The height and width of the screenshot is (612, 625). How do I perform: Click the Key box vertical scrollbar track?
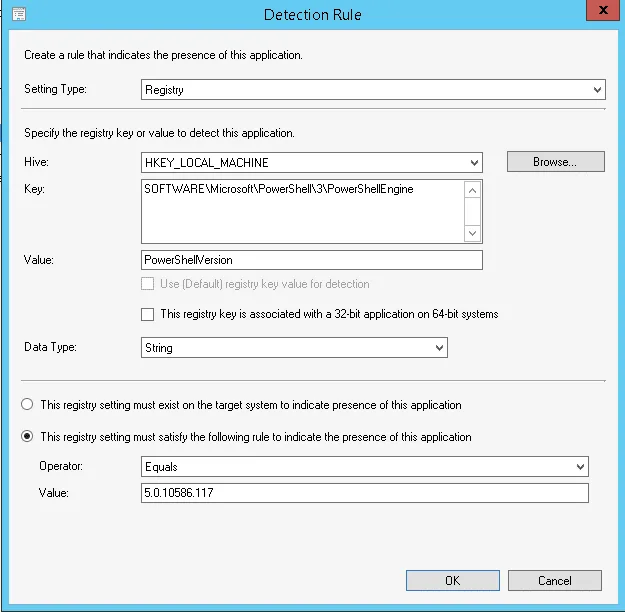(472, 212)
